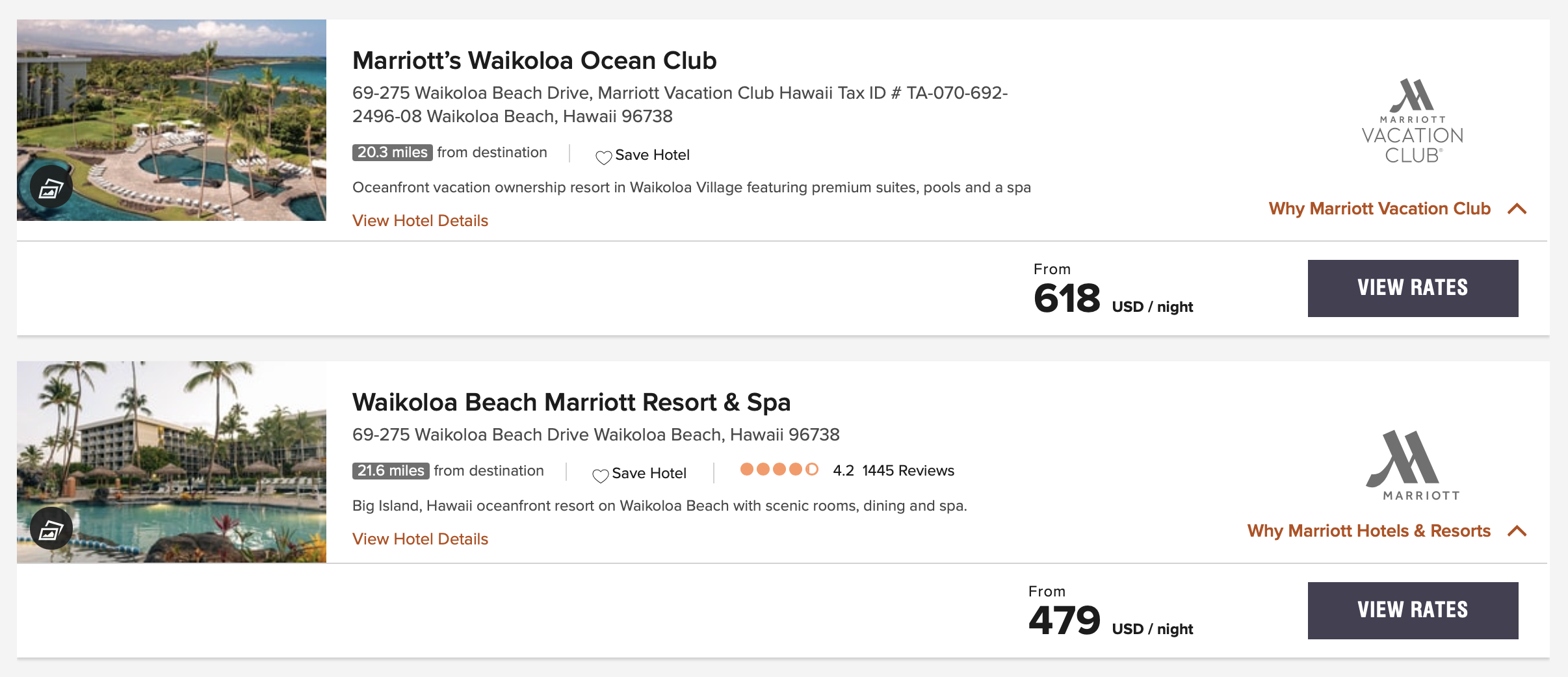Click the 20.3 miles distance badge

click(x=391, y=152)
